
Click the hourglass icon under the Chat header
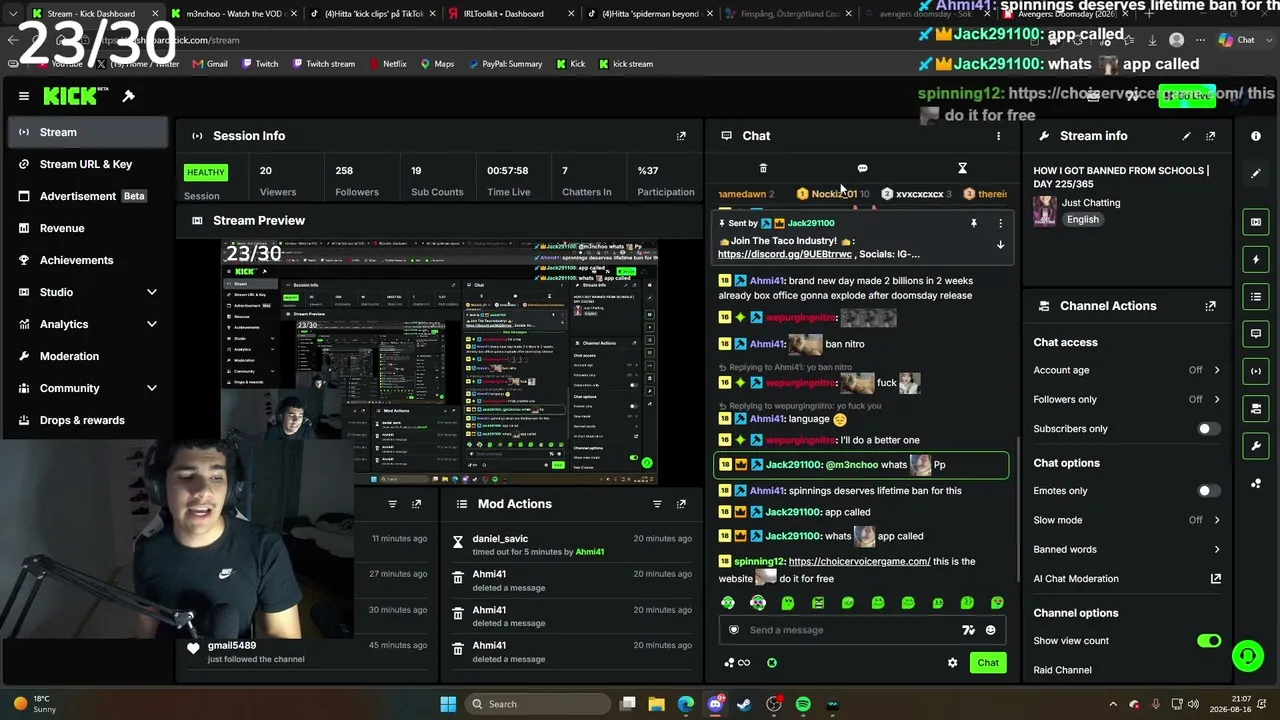point(962,168)
